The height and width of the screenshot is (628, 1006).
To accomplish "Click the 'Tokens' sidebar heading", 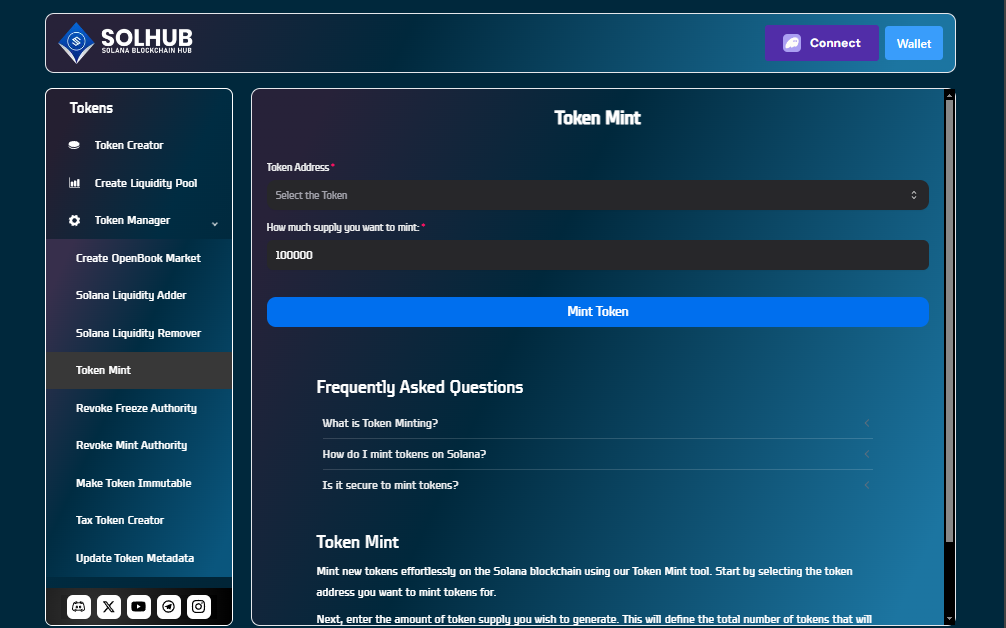I will coord(91,108).
